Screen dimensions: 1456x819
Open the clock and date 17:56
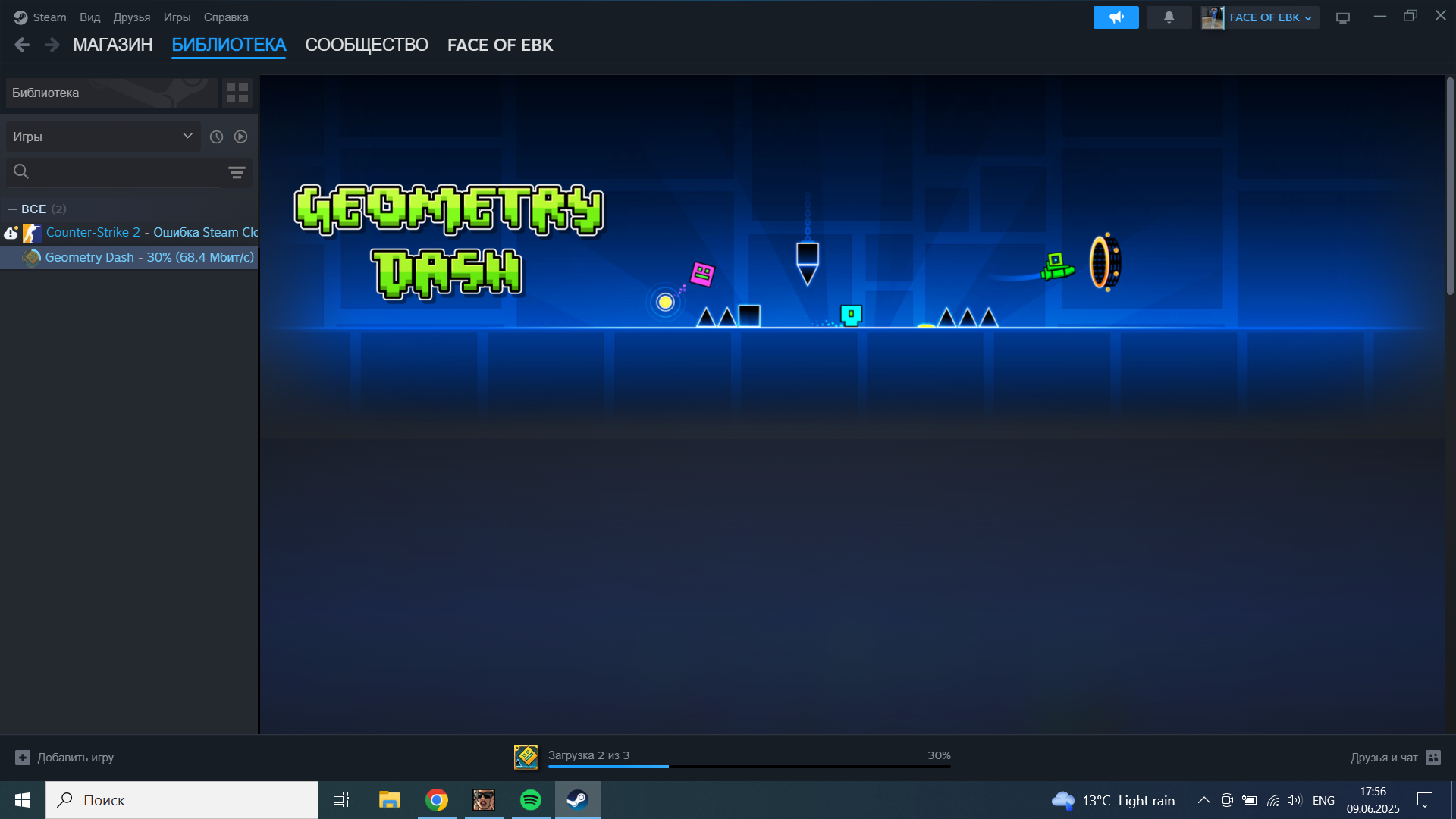[x=1373, y=800]
